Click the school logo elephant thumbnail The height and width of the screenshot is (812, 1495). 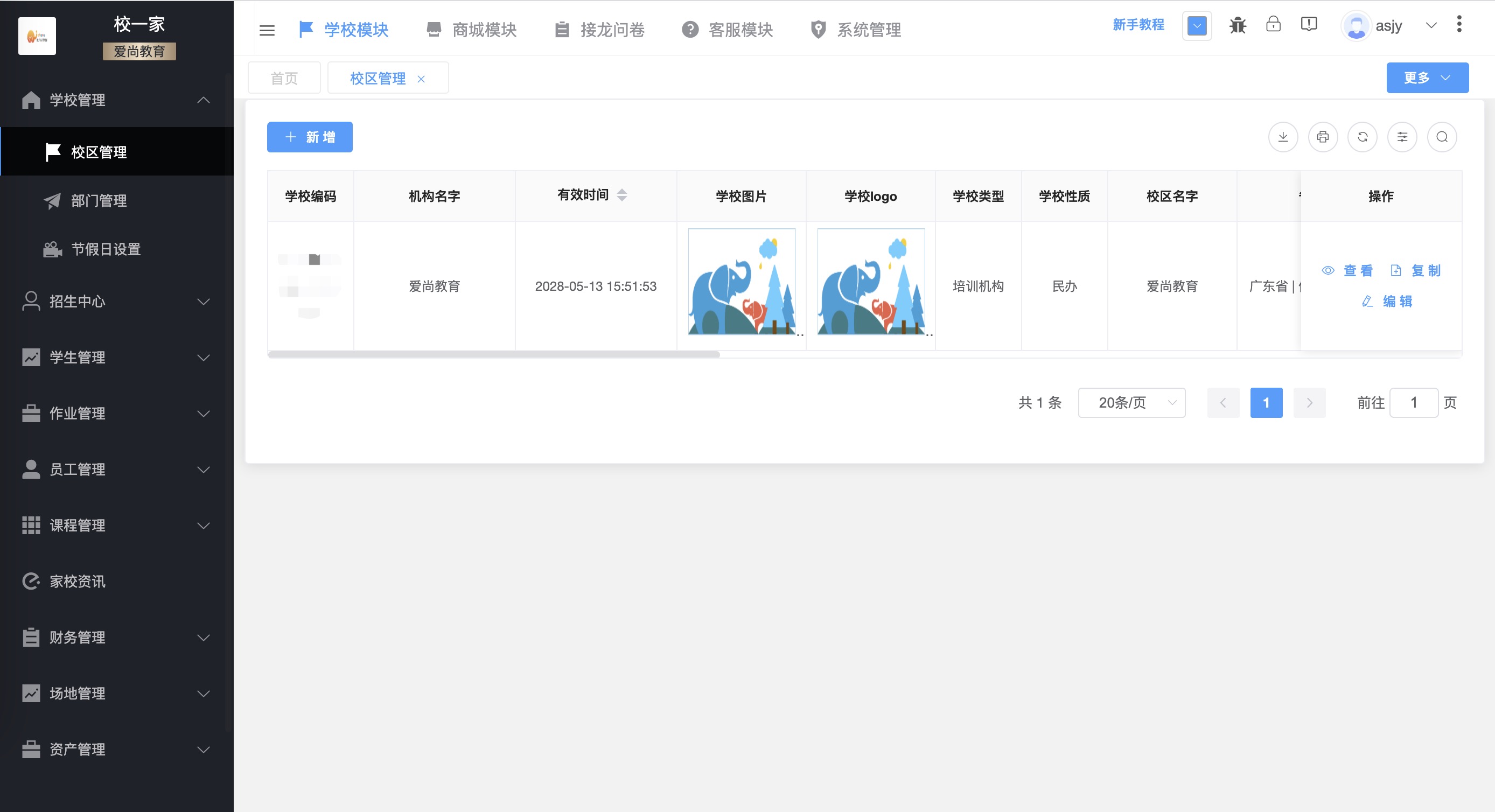[870, 282]
